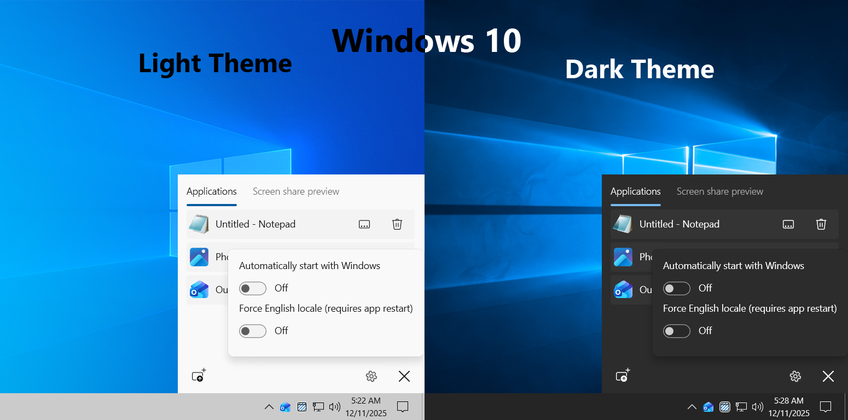Select the Photos app icon in the light panel
The image size is (848, 420).
click(x=199, y=257)
